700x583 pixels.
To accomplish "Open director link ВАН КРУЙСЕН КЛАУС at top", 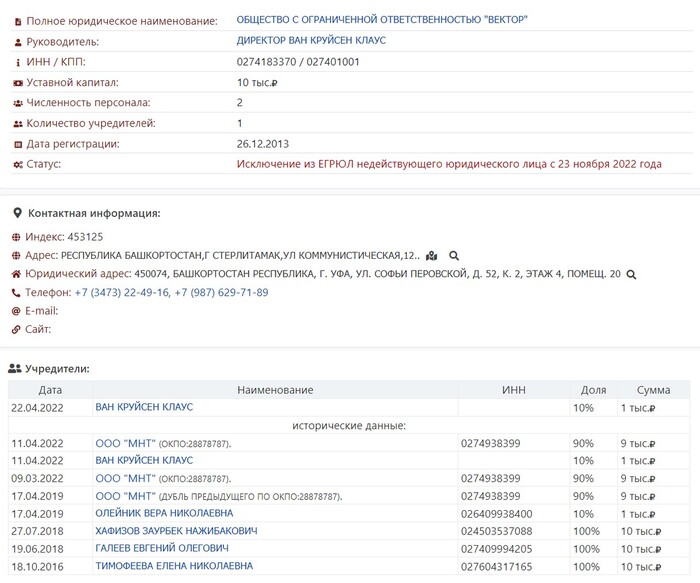I will click(311, 41).
